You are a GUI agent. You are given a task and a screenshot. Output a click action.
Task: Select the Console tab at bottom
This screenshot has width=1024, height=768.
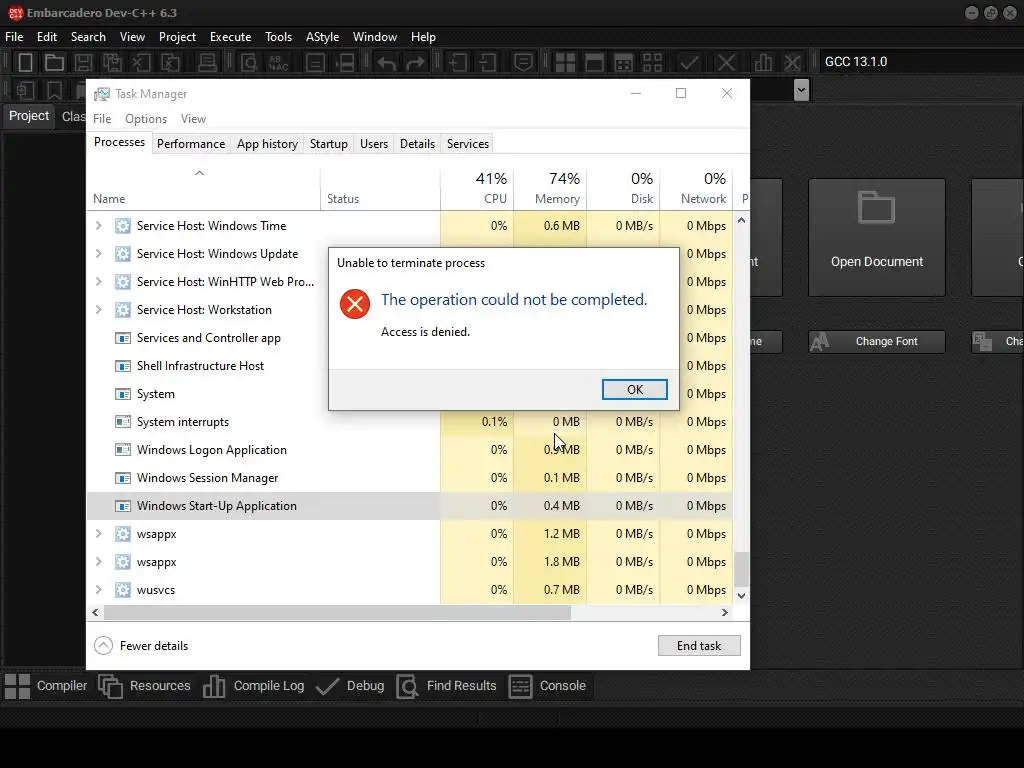click(x=547, y=686)
